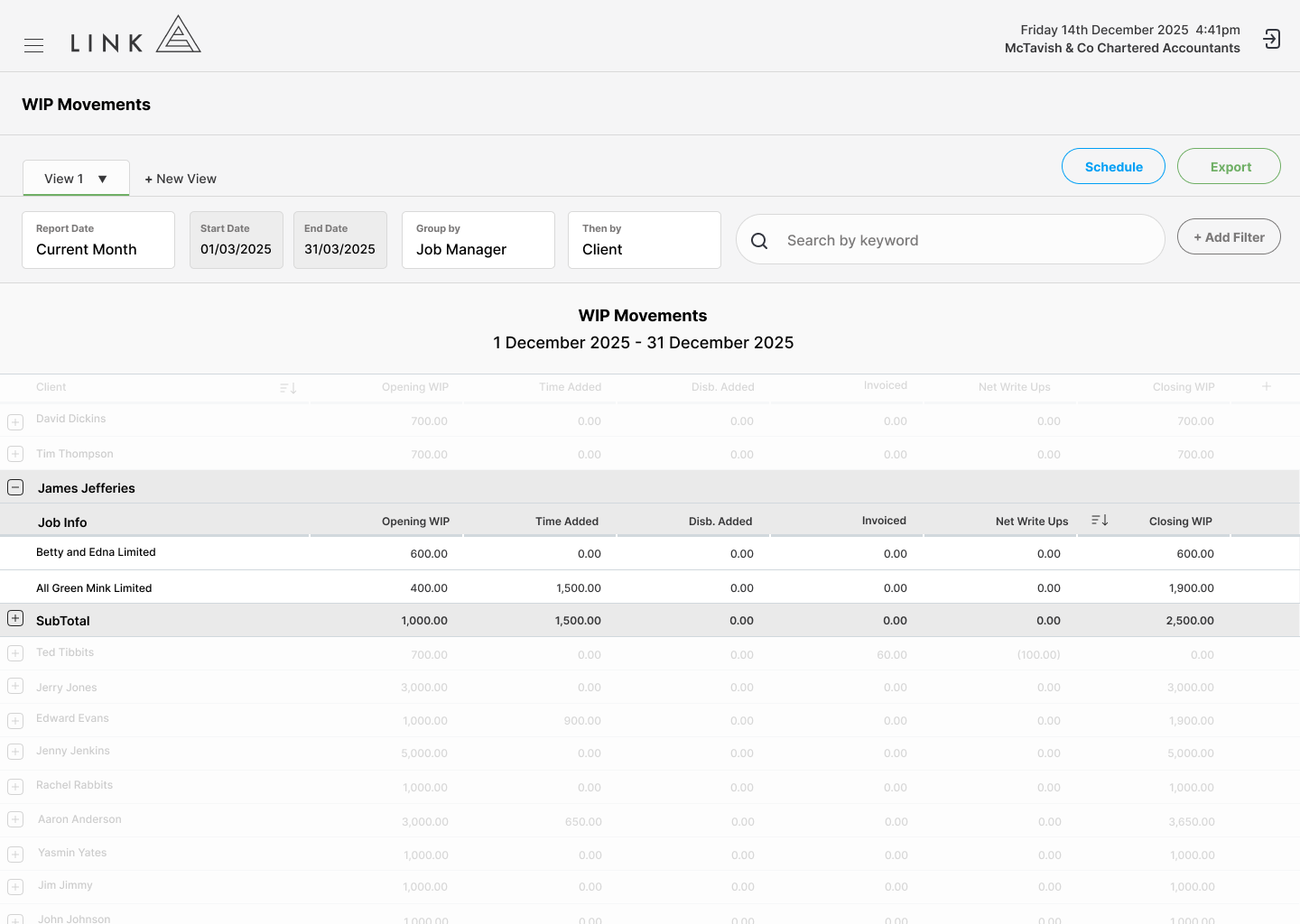Click Closing WIP header in James Jefferies group
Image resolution: width=1300 pixels, height=924 pixels.
[x=1180, y=522]
